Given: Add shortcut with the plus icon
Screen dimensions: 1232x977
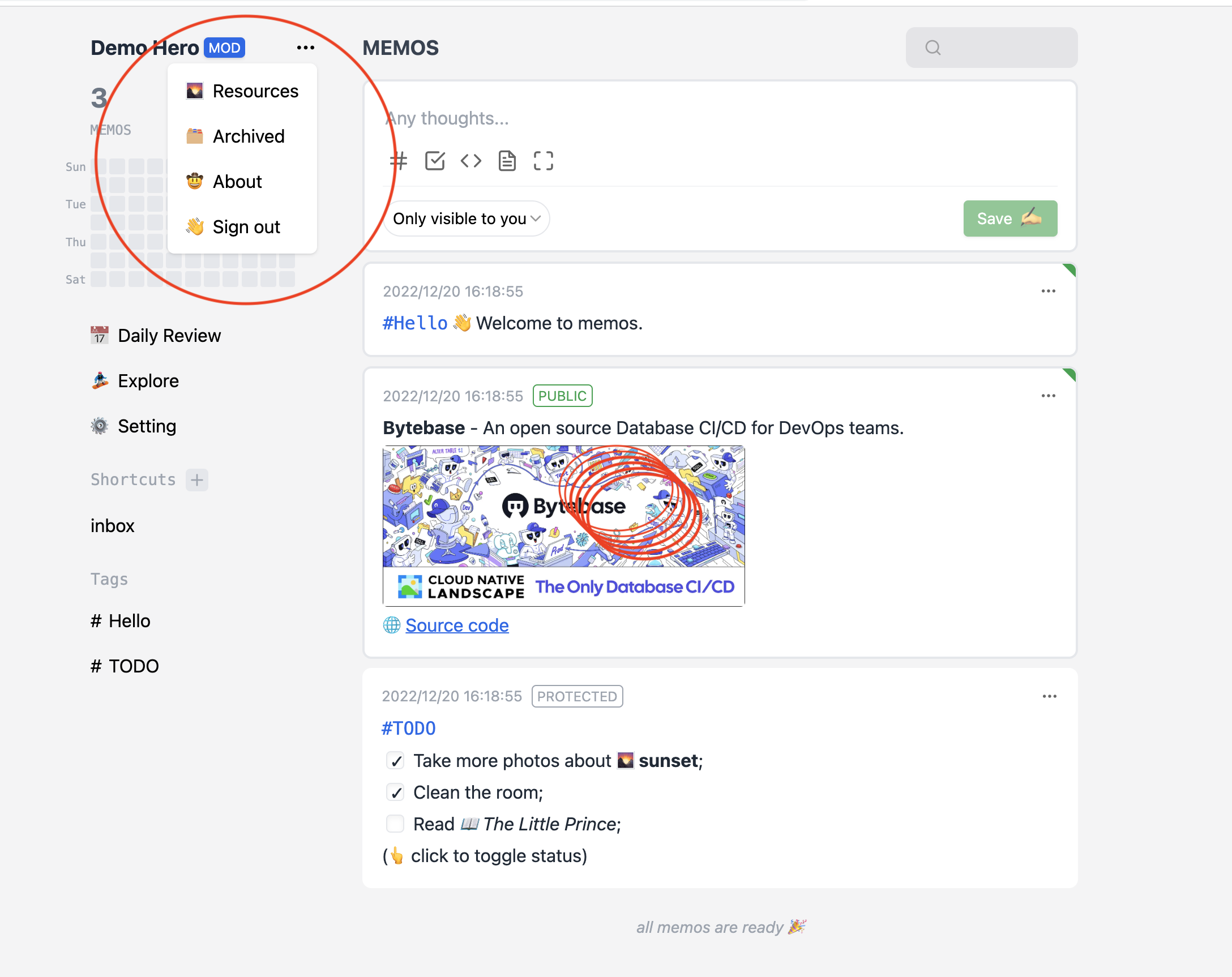Looking at the screenshot, I should (196, 480).
